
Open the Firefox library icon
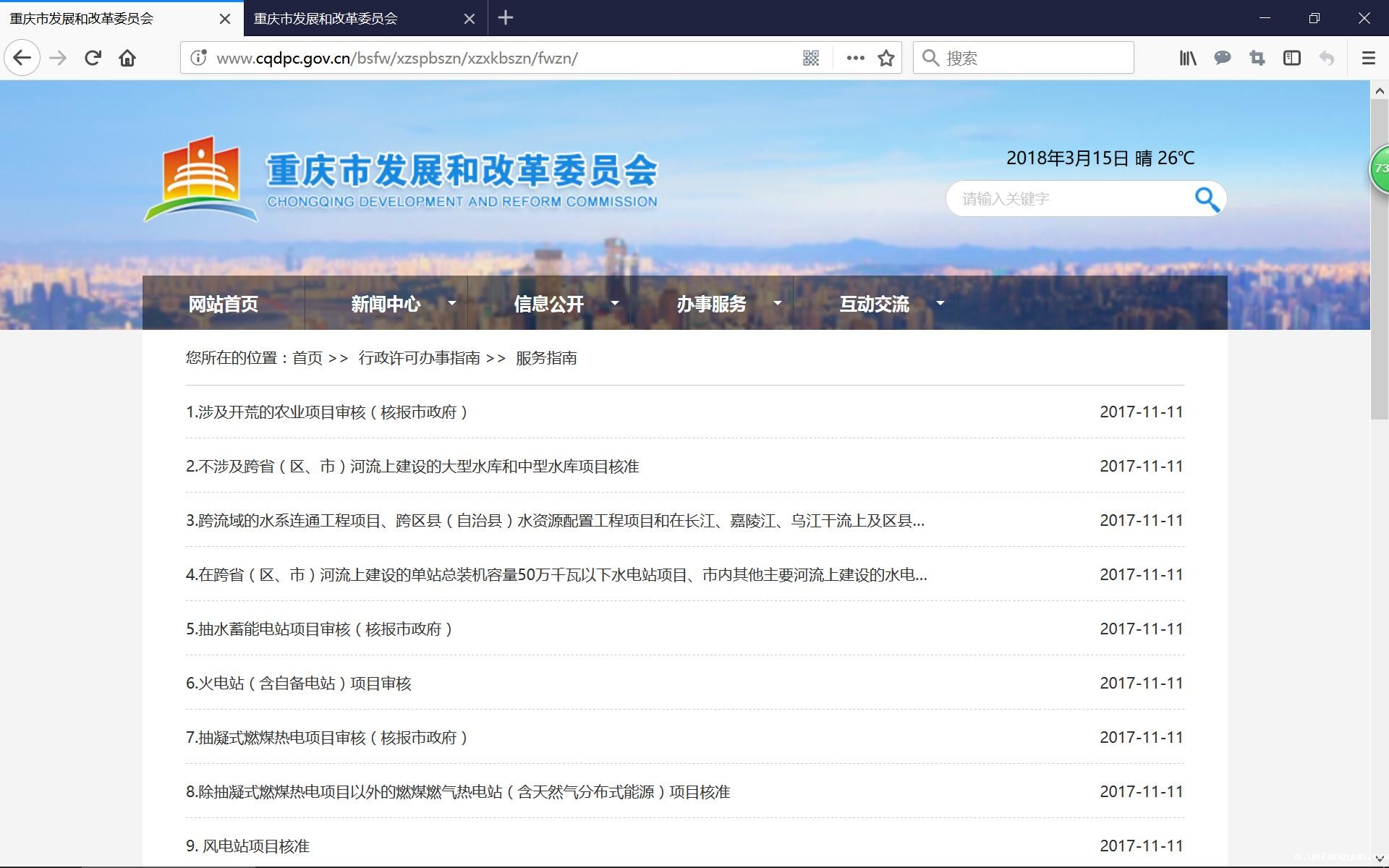coord(1187,58)
